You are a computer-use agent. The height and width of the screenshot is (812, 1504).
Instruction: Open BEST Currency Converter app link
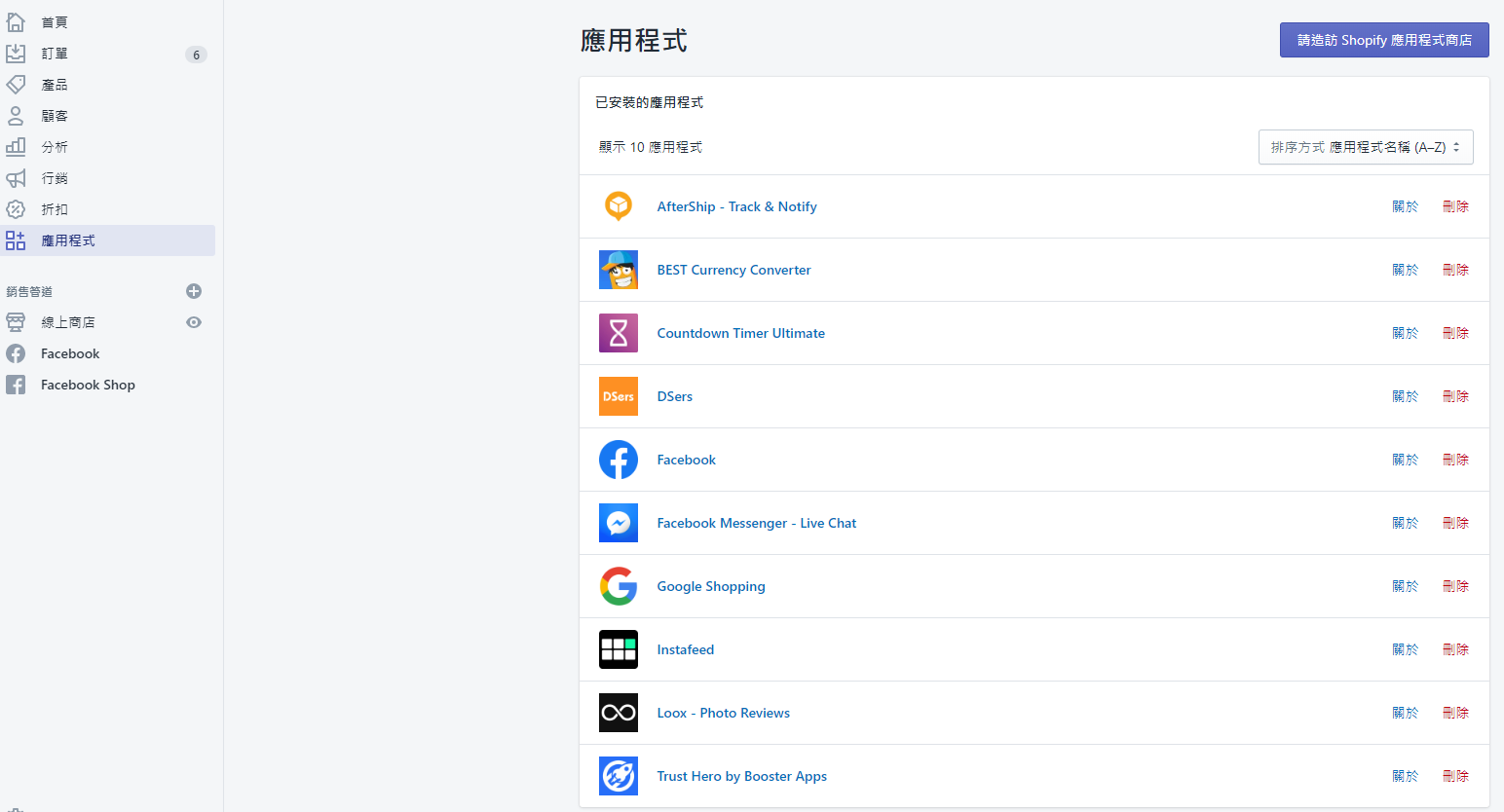point(733,270)
